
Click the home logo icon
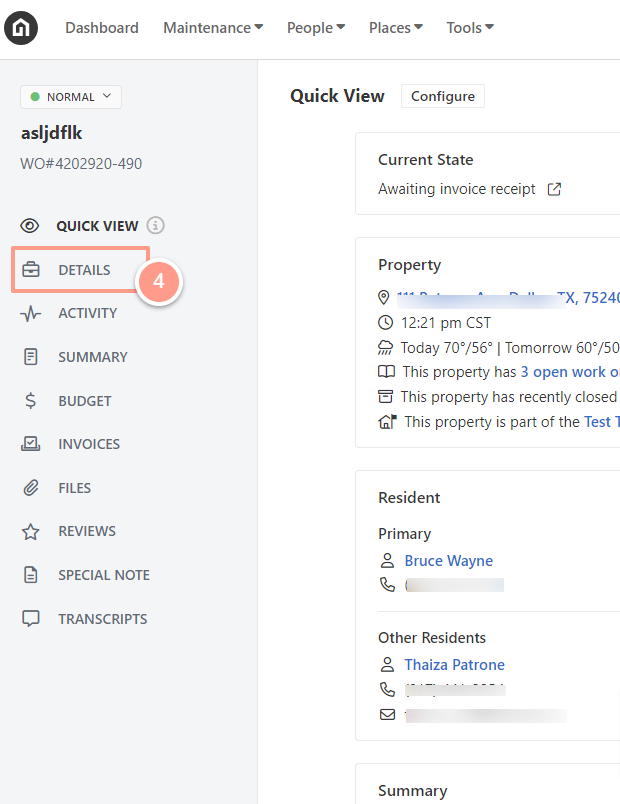tap(21, 28)
